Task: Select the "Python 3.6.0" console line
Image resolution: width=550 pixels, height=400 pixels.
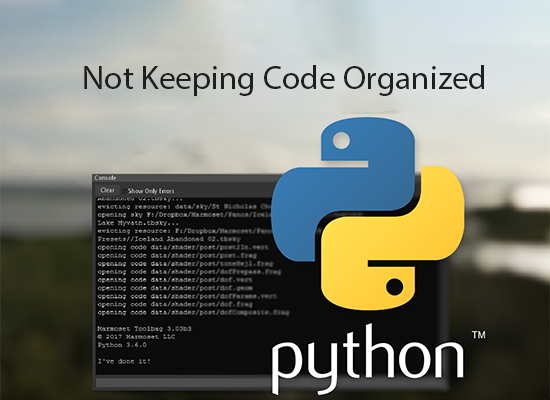Action: [x=122, y=345]
